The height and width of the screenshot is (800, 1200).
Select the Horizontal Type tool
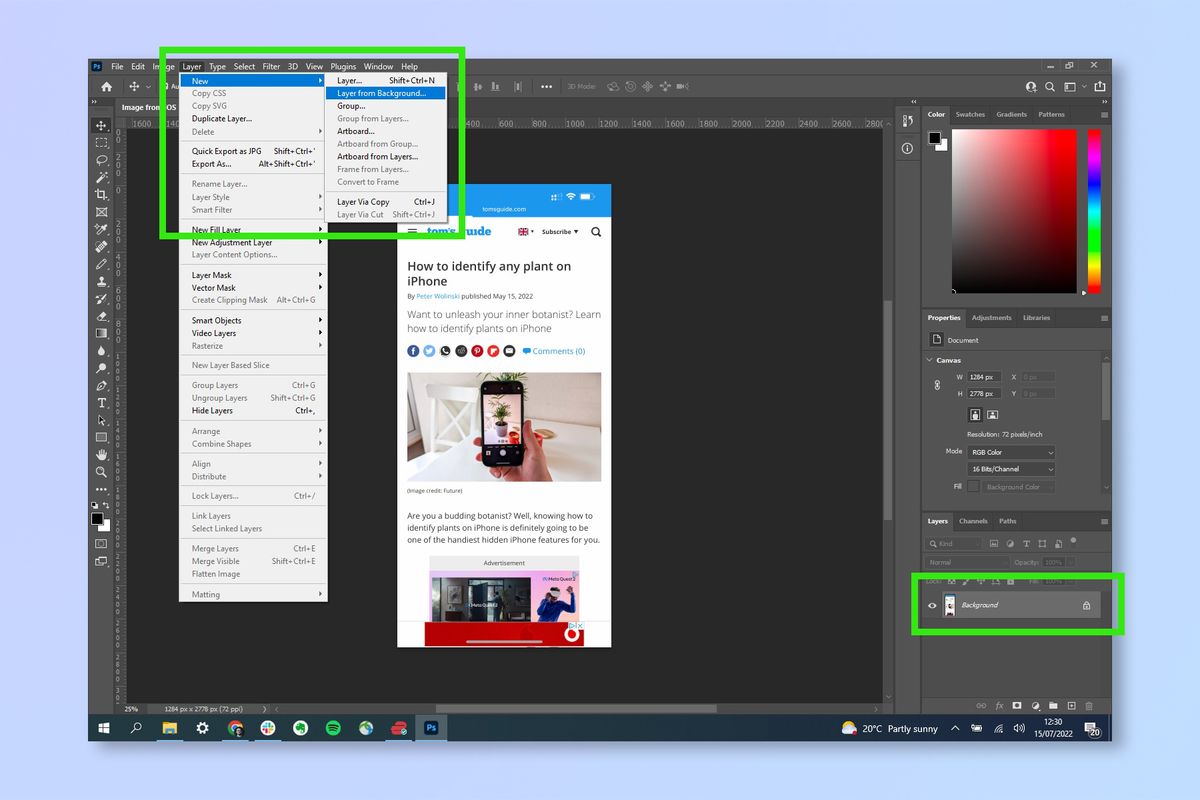(x=101, y=403)
